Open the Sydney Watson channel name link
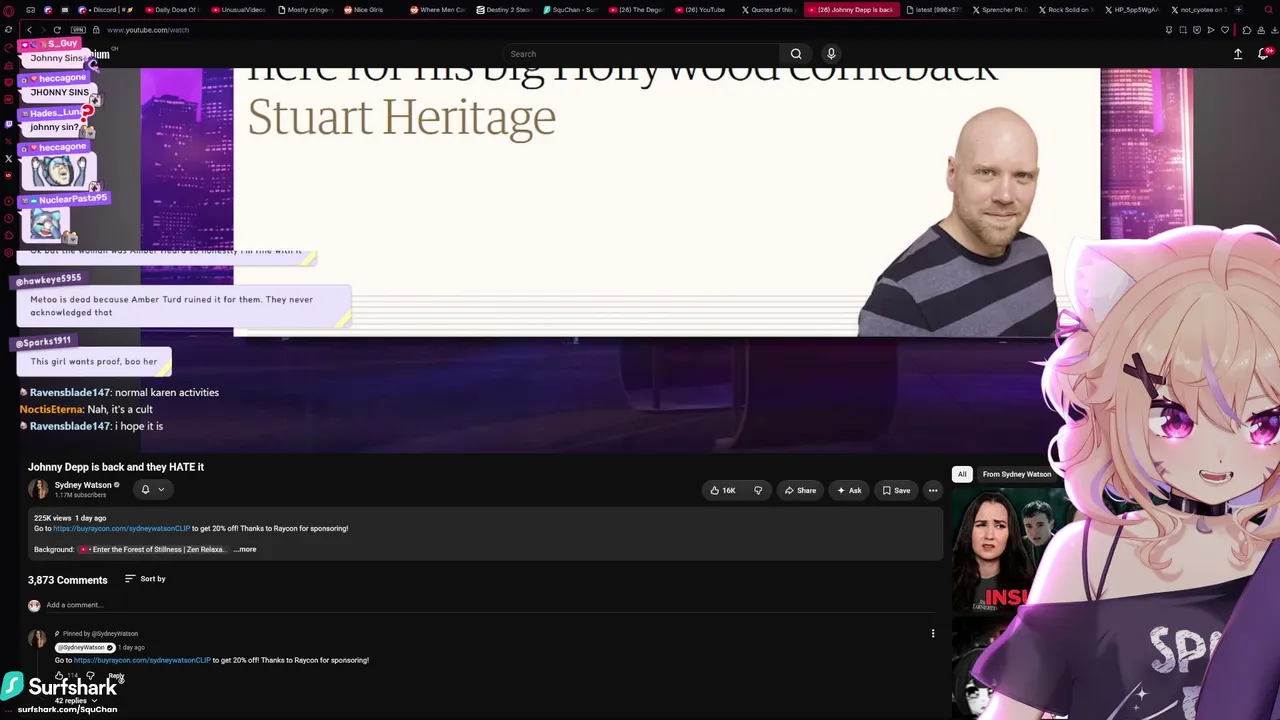The height and width of the screenshot is (720, 1280). 83,485
